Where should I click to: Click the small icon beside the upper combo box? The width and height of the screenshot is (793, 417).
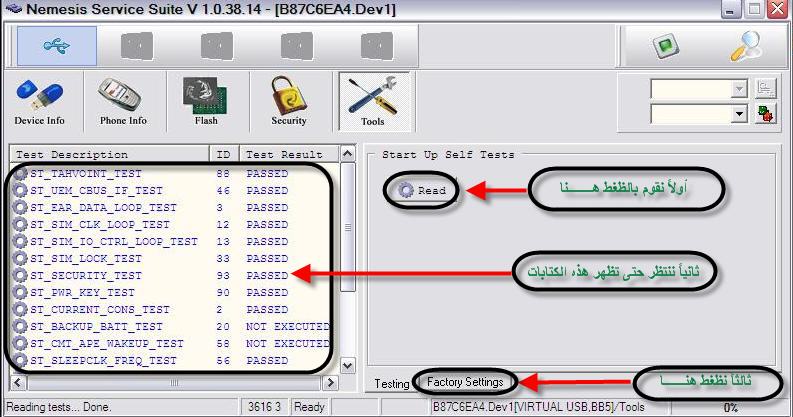(765, 88)
